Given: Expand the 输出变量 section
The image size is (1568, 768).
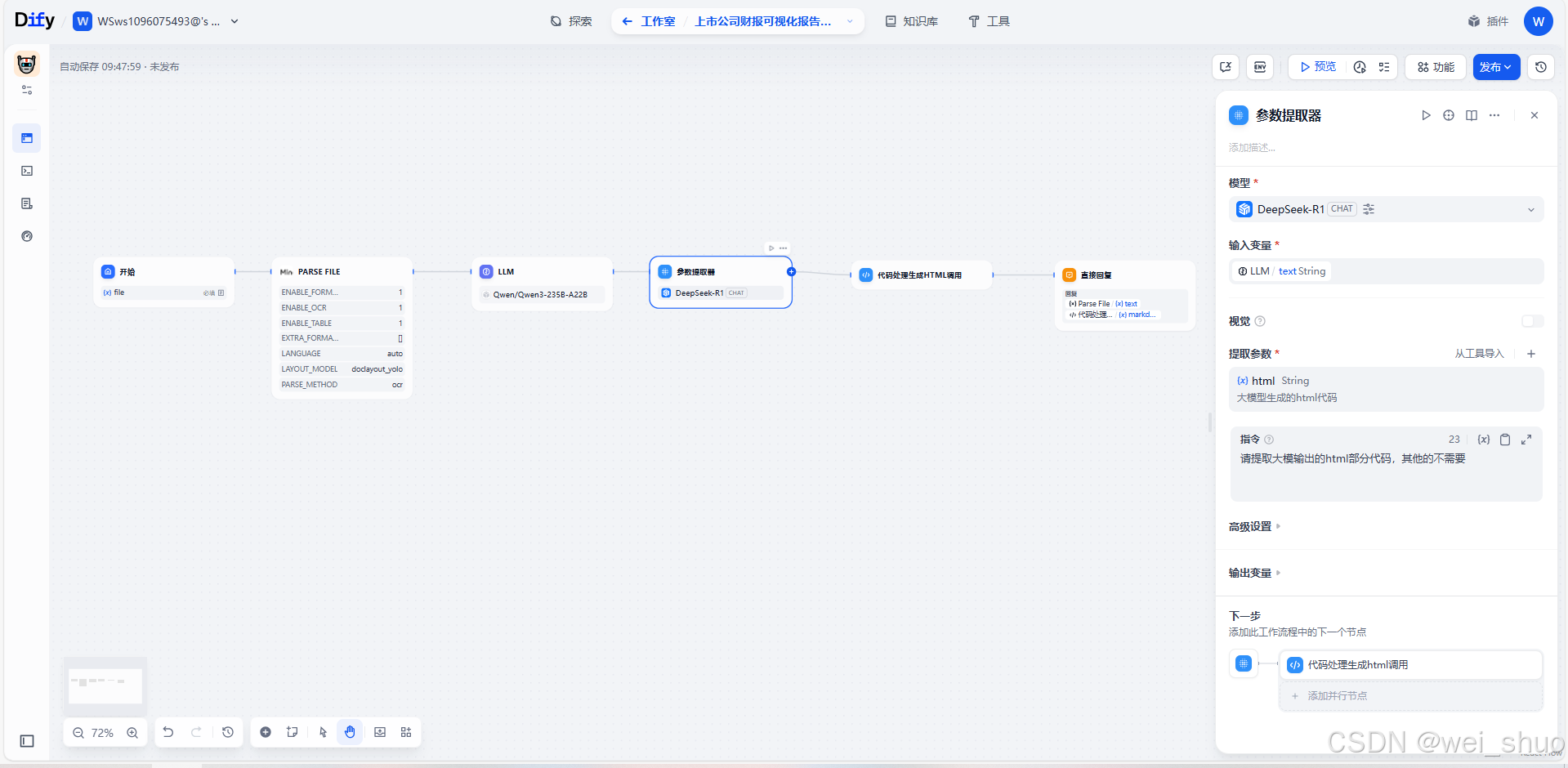Looking at the screenshot, I should click(x=1254, y=573).
